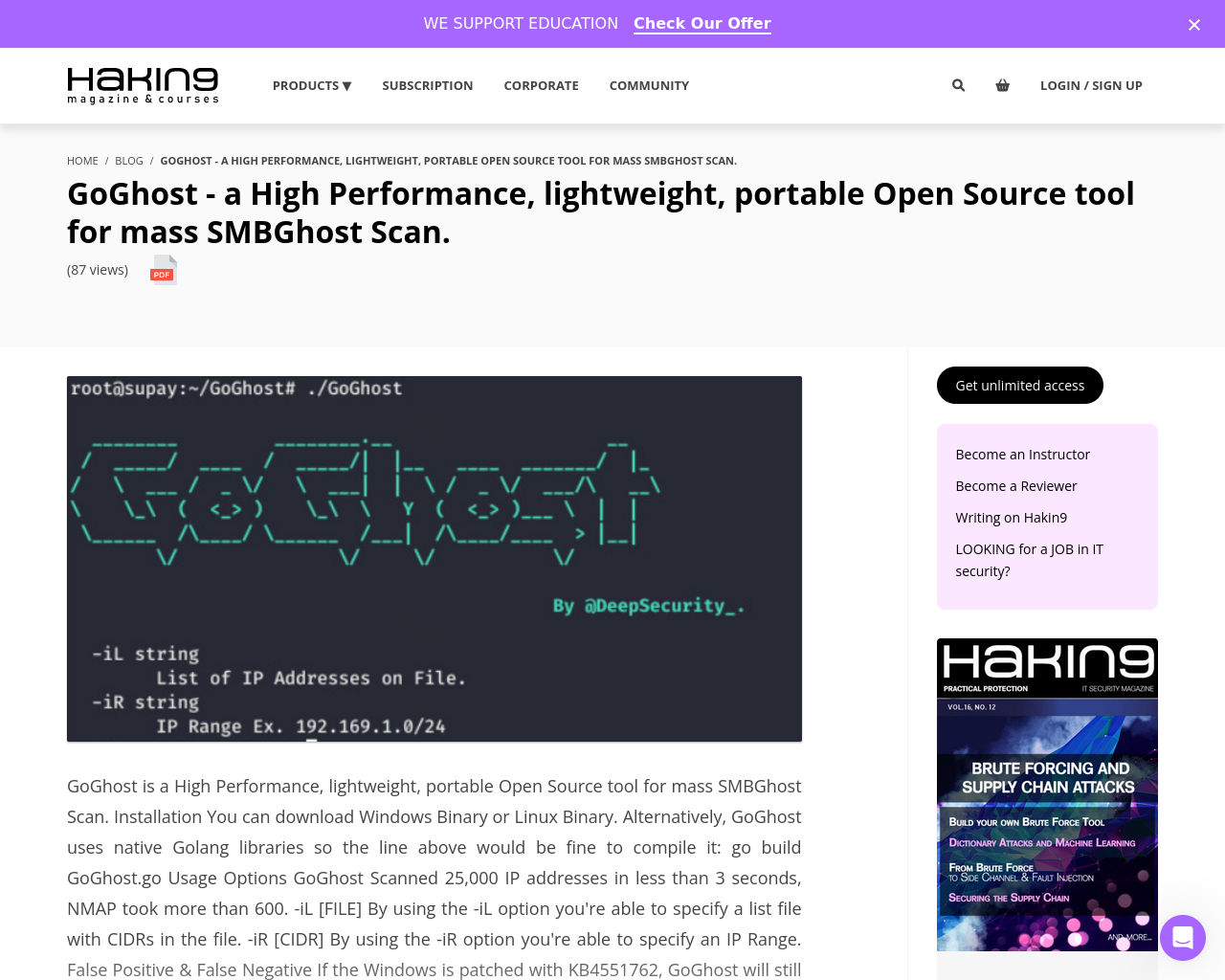Open Brute Forcing magazine cover
The height and width of the screenshot is (980, 1225).
pyautogui.click(x=1047, y=794)
